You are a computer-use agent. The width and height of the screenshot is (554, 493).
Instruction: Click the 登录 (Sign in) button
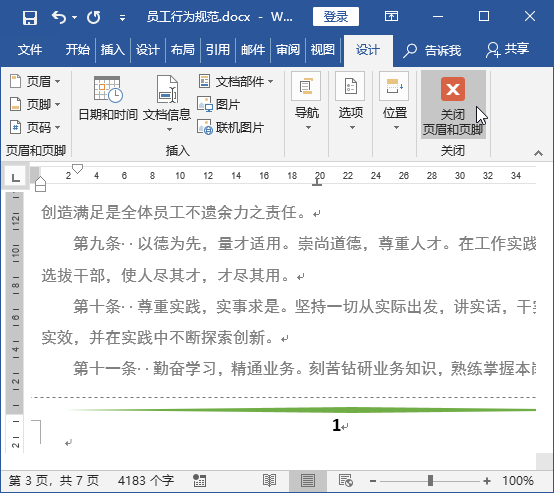pos(336,17)
